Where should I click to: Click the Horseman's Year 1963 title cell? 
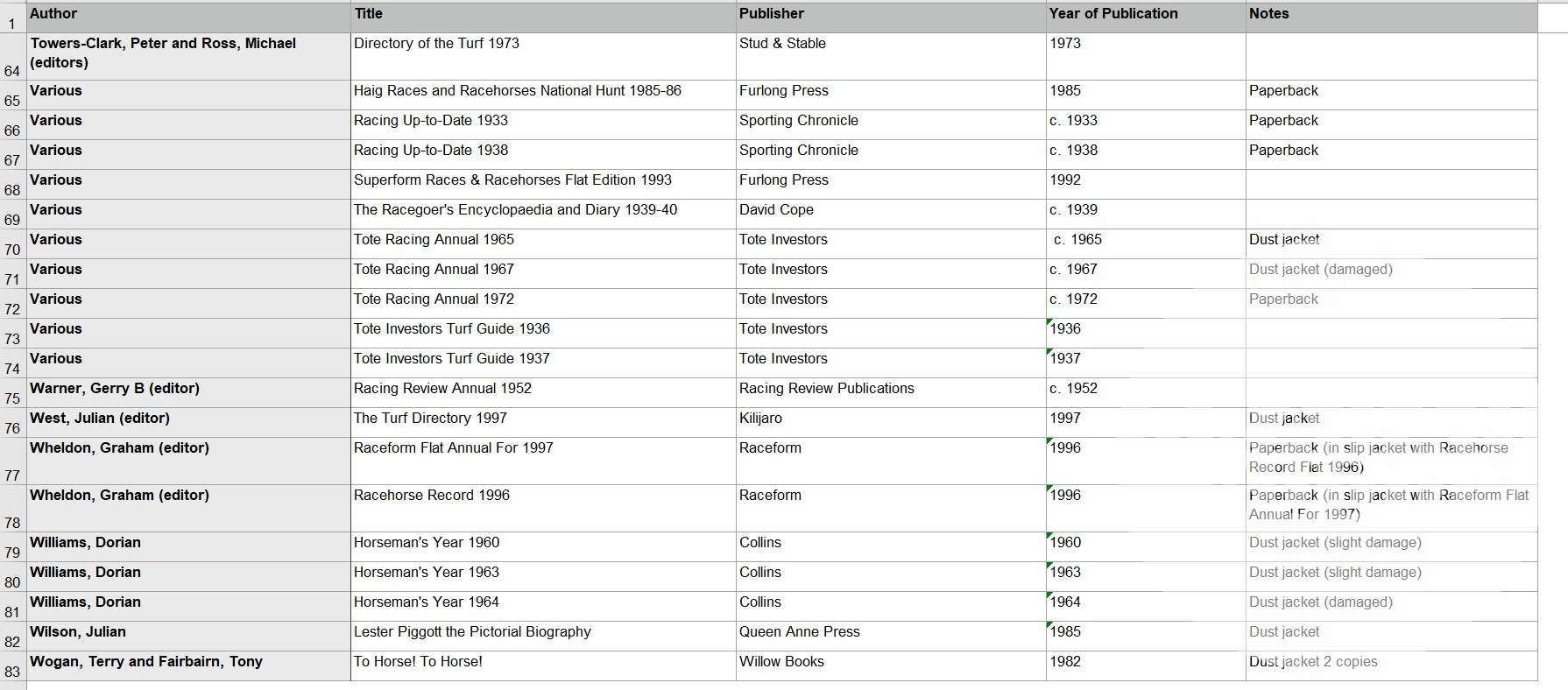click(x=544, y=577)
